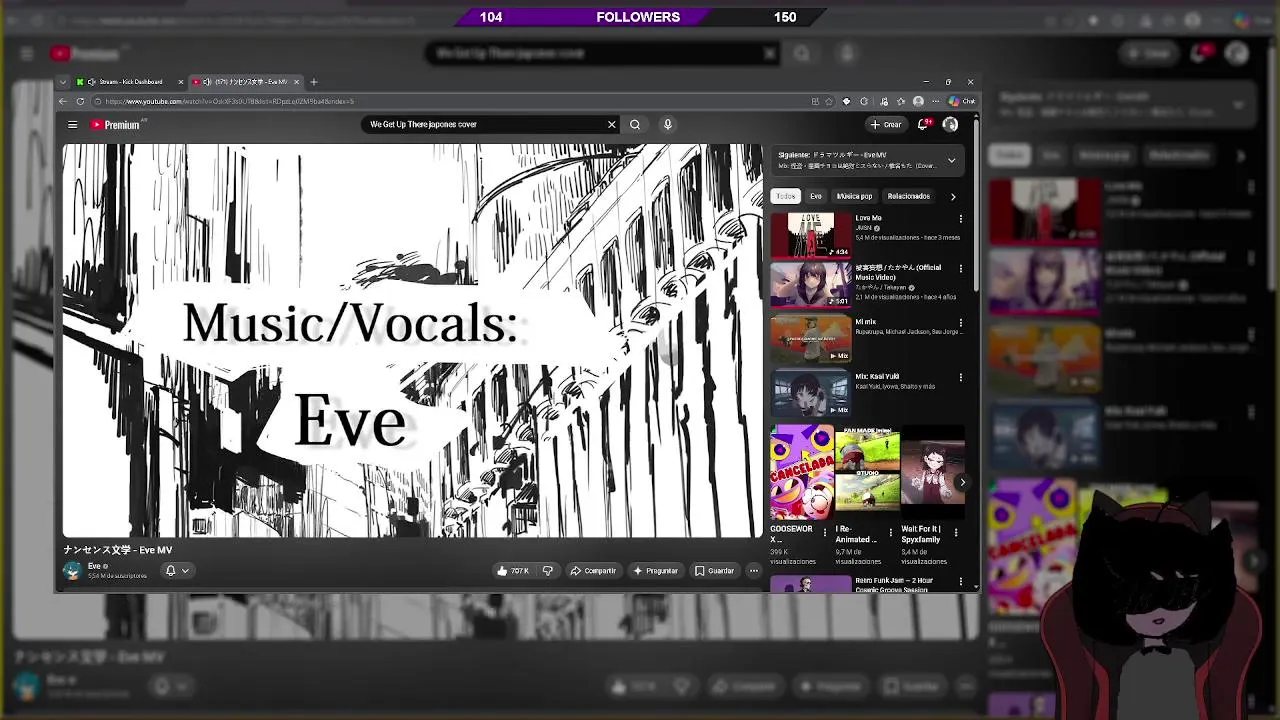1280x720 pixels.
Task: Reload the page with refresh icon
Action: point(80,101)
